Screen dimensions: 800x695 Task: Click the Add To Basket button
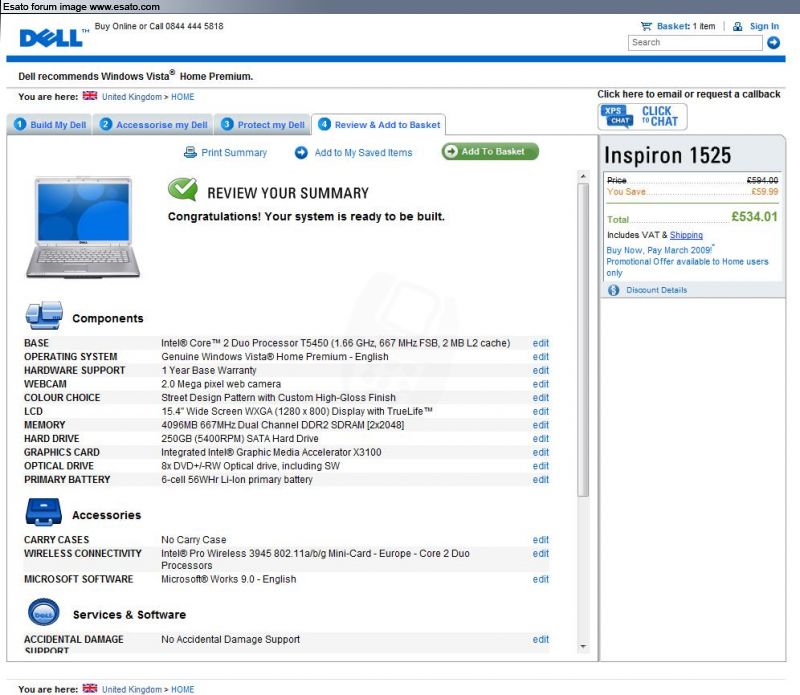(490, 152)
